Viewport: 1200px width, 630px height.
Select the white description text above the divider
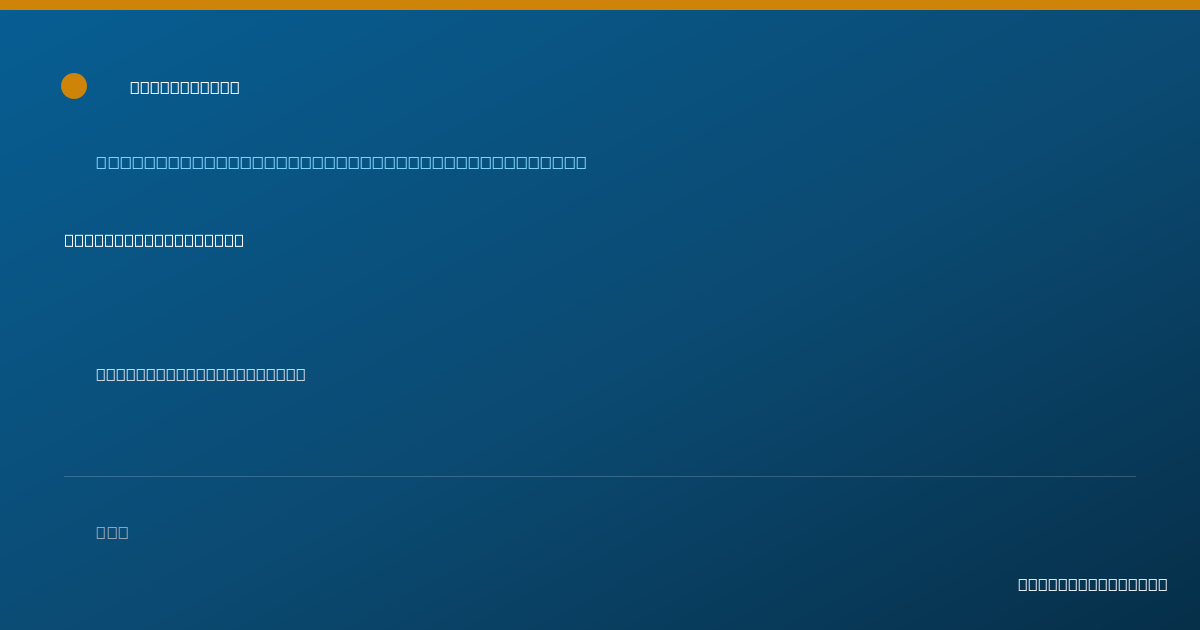tap(201, 374)
